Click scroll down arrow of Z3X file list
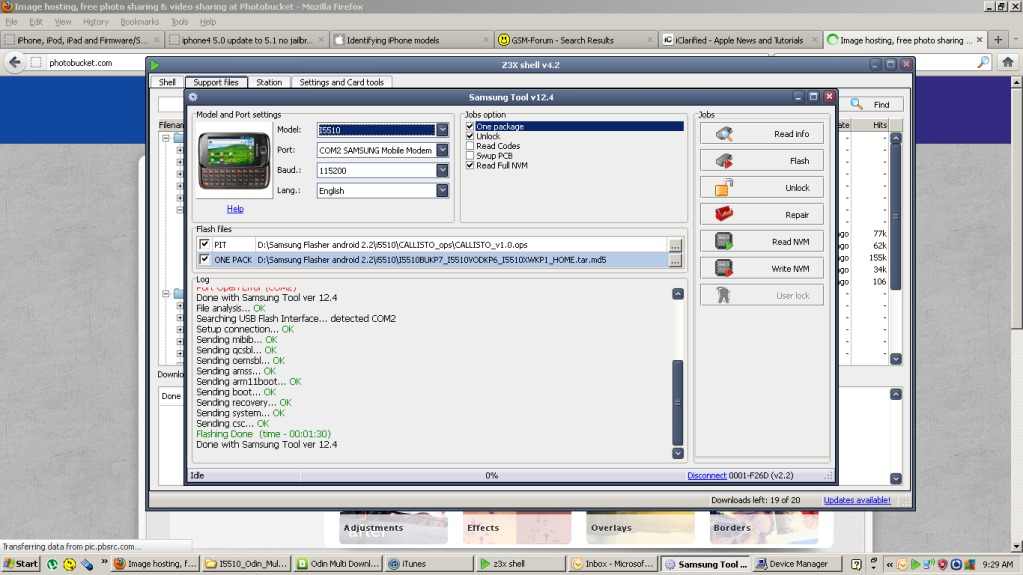The width and height of the screenshot is (1023, 575). [896, 359]
